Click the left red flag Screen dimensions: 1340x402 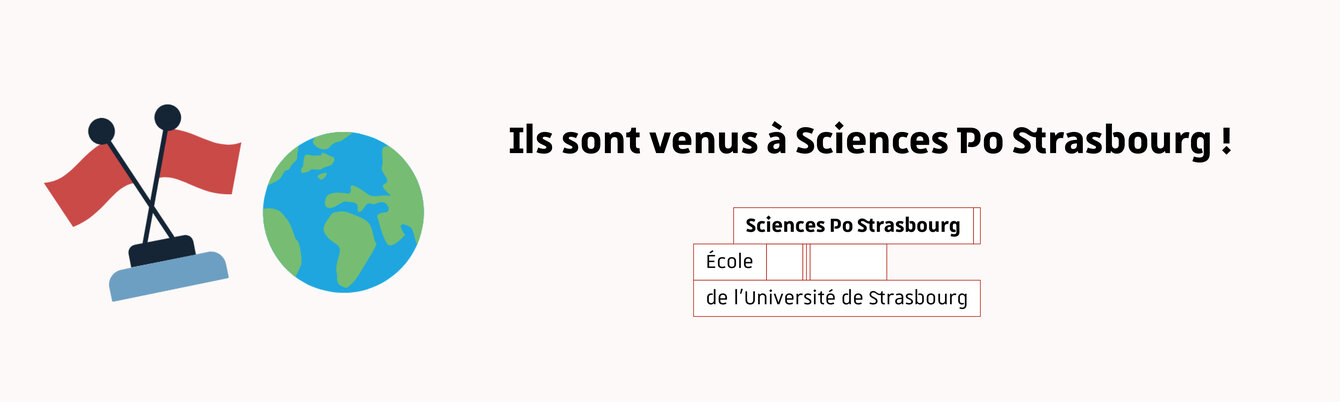coord(84,185)
